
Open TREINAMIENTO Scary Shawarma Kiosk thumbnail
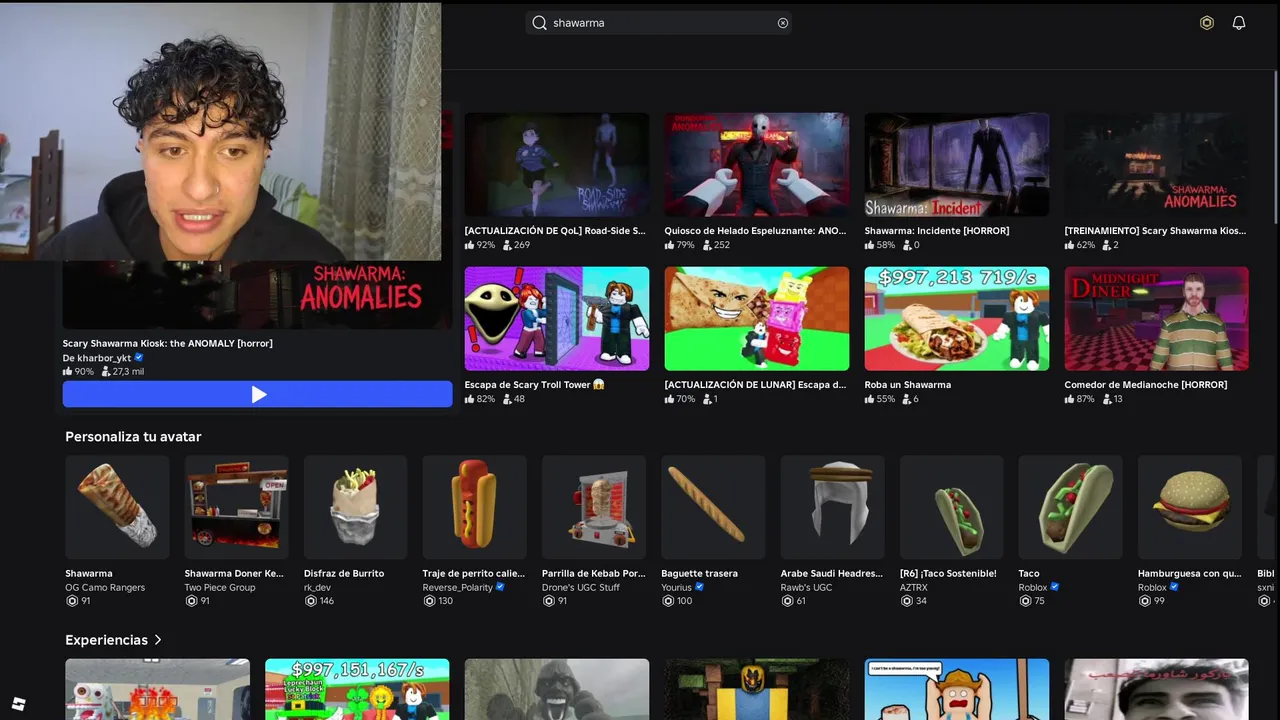tap(1157, 164)
